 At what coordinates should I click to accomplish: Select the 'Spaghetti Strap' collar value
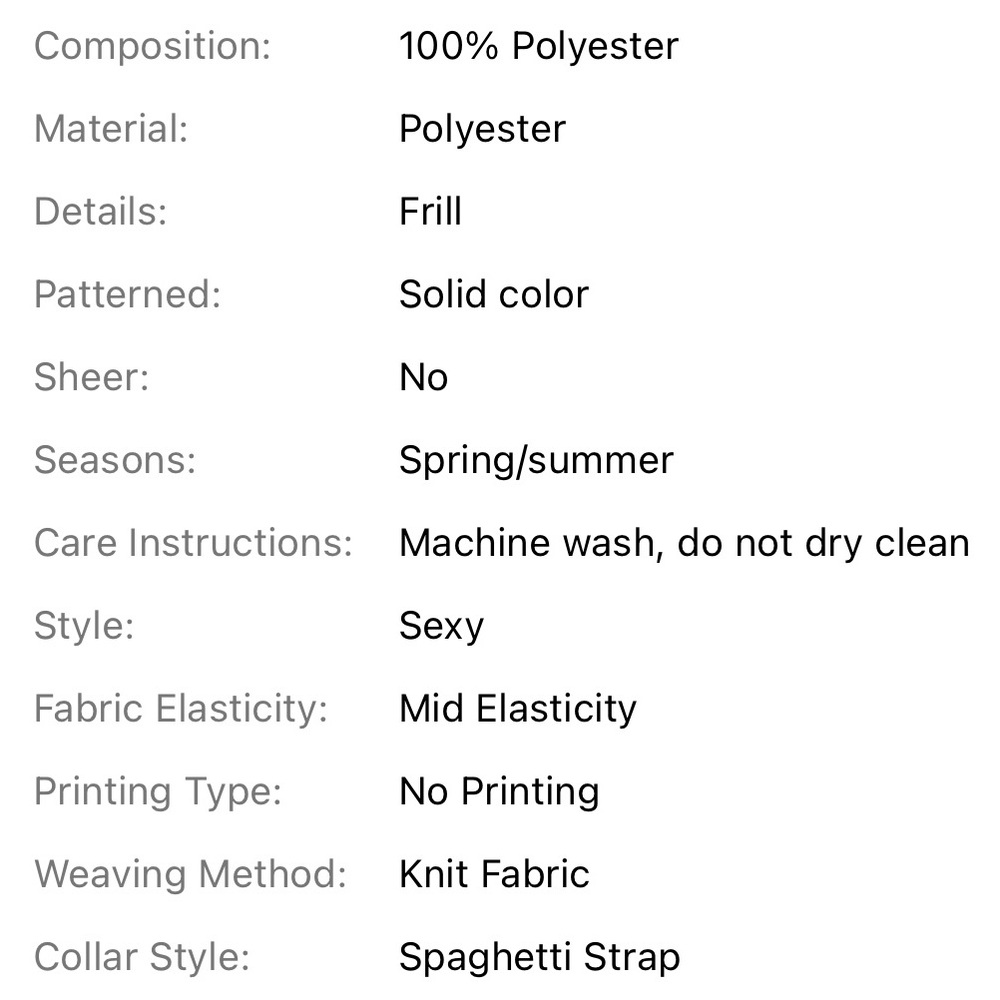coord(540,957)
